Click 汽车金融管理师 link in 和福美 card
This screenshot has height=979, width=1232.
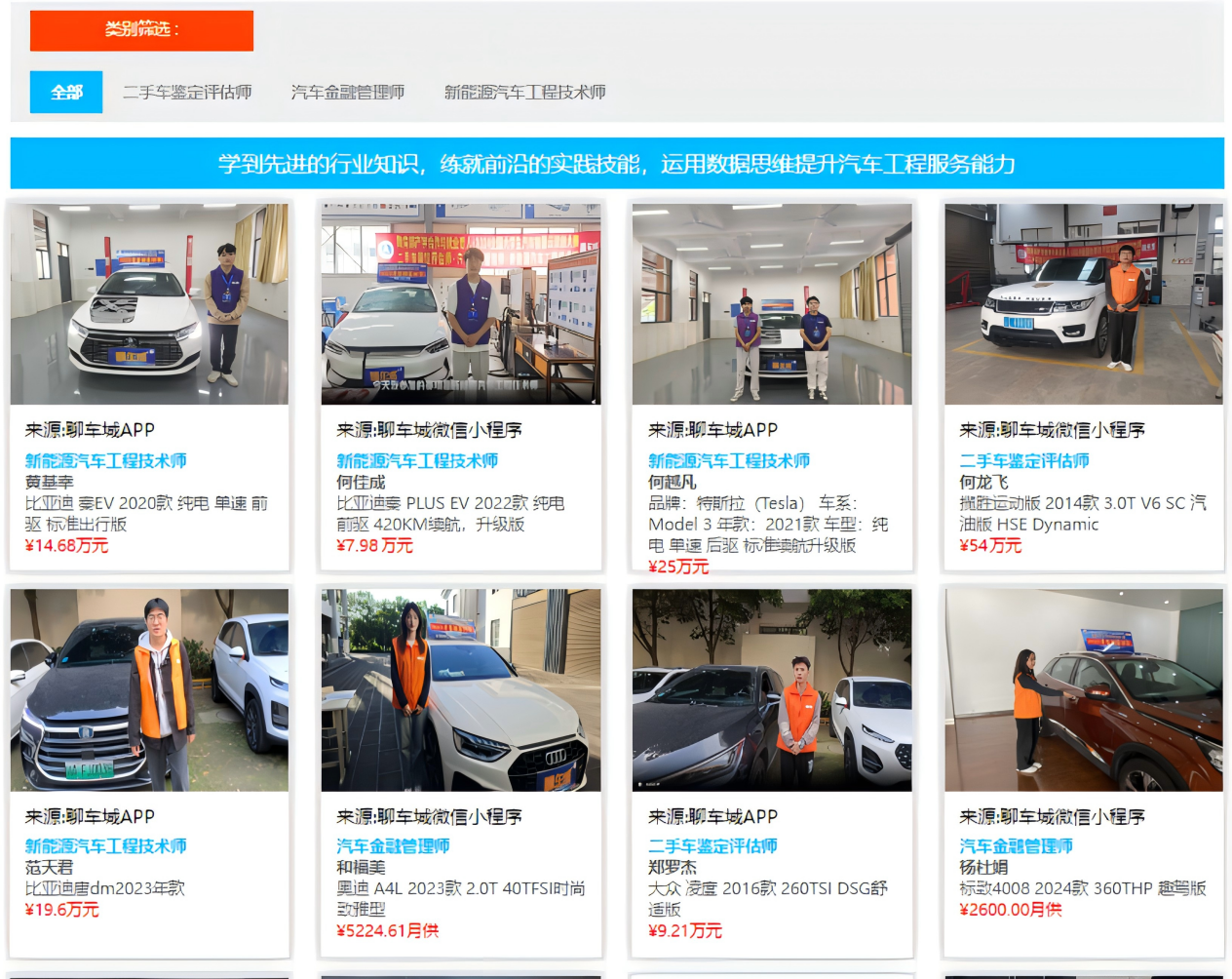click(x=393, y=846)
